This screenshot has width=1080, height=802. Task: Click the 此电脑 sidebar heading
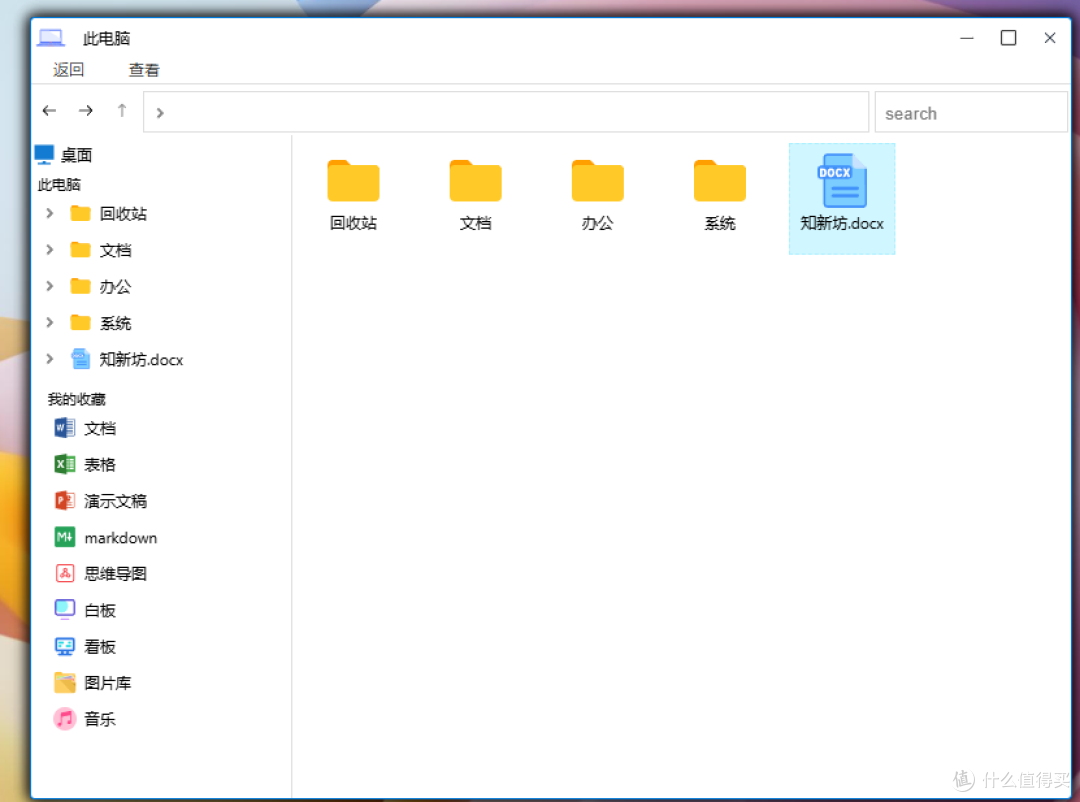point(59,185)
